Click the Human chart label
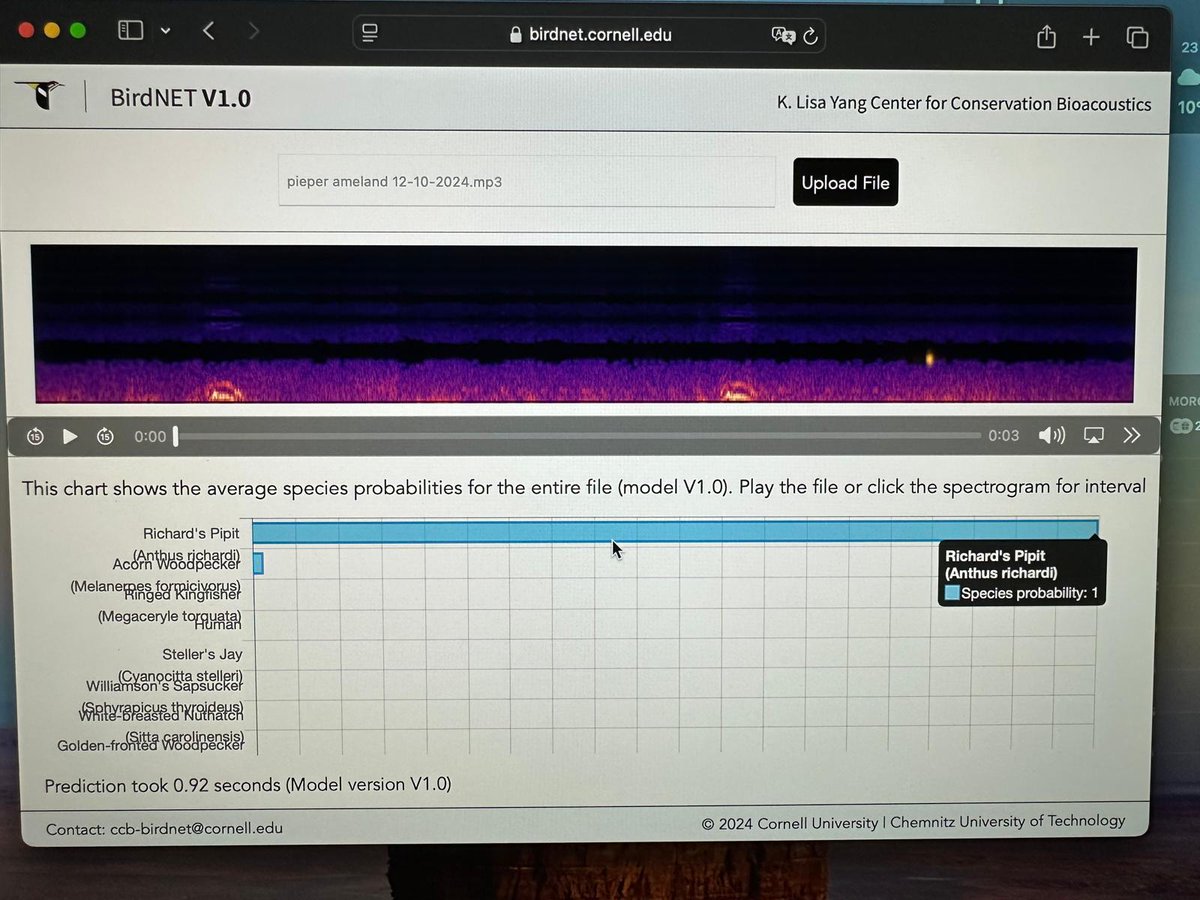The image size is (1200, 900). (218, 624)
